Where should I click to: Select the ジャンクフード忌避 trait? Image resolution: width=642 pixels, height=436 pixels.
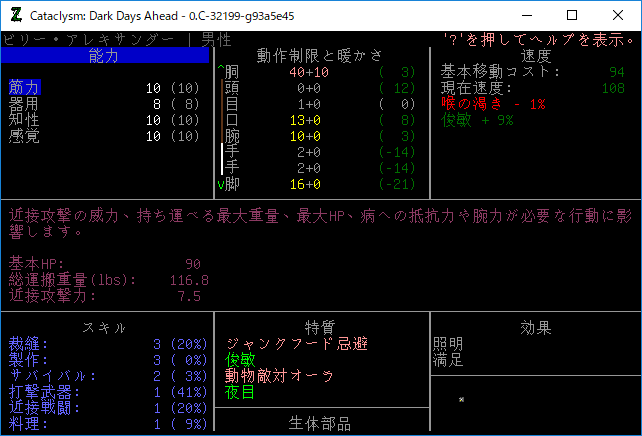[297, 344]
